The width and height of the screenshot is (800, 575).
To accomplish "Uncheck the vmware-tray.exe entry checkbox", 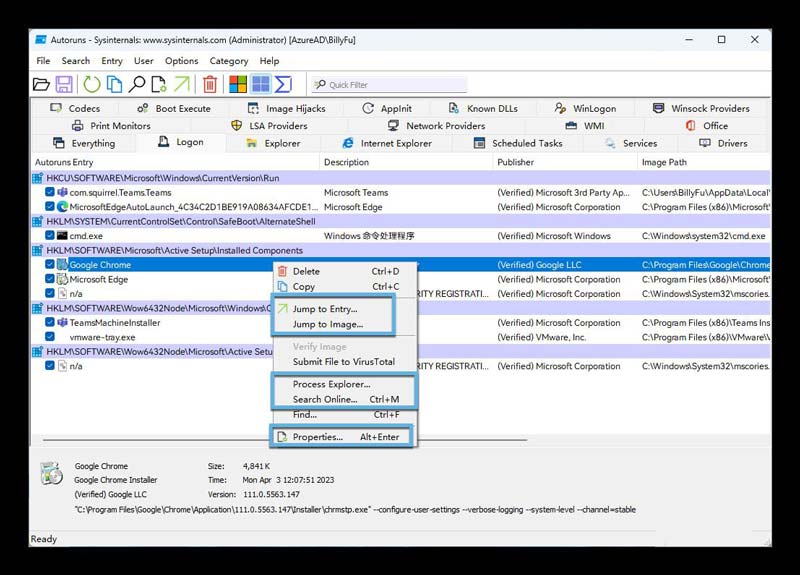I will click(49, 337).
